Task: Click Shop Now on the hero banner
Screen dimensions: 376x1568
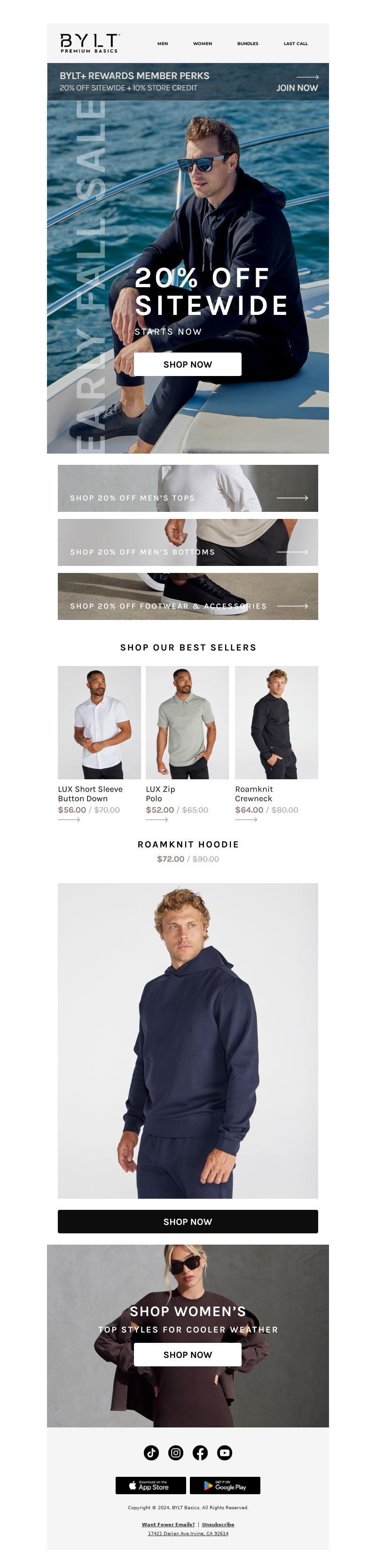Action: click(x=188, y=364)
